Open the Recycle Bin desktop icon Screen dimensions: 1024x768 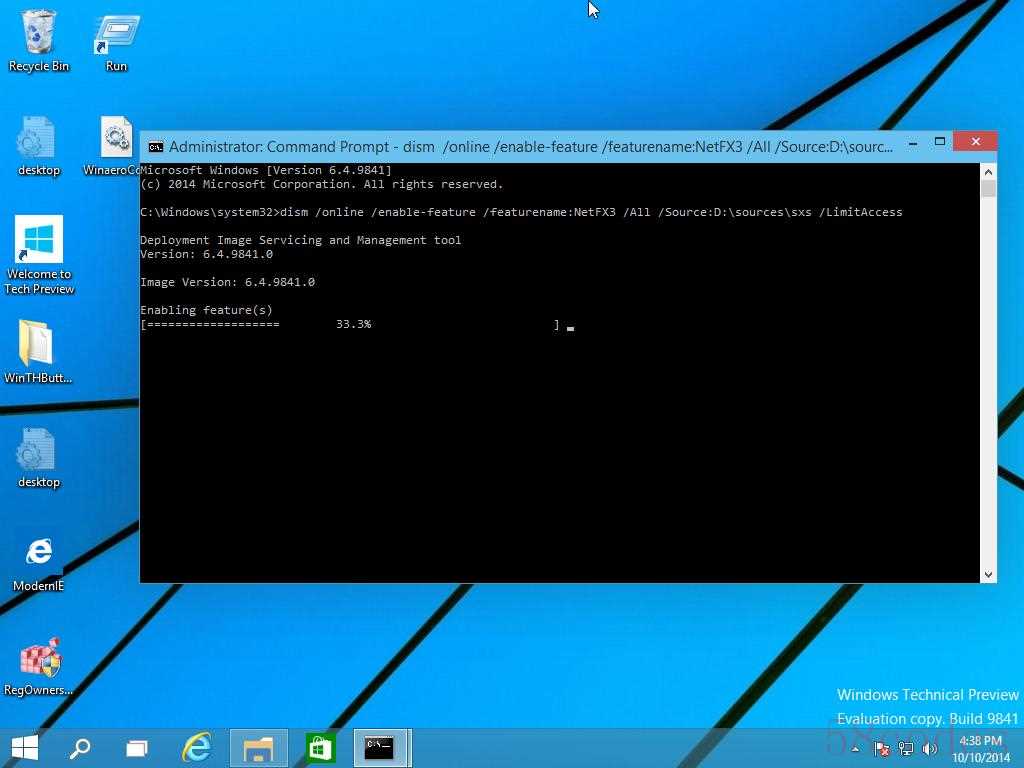39,40
